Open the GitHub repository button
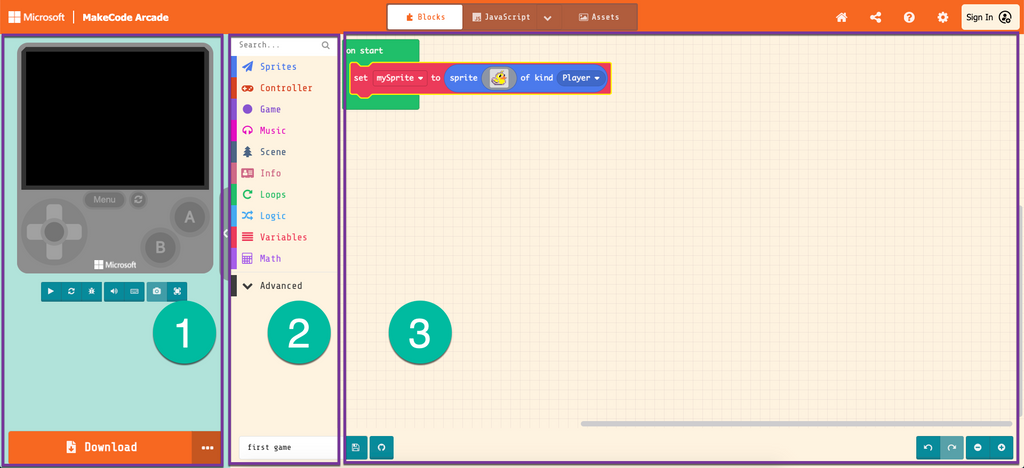The width and height of the screenshot is (1024, 468). point(381,447)
